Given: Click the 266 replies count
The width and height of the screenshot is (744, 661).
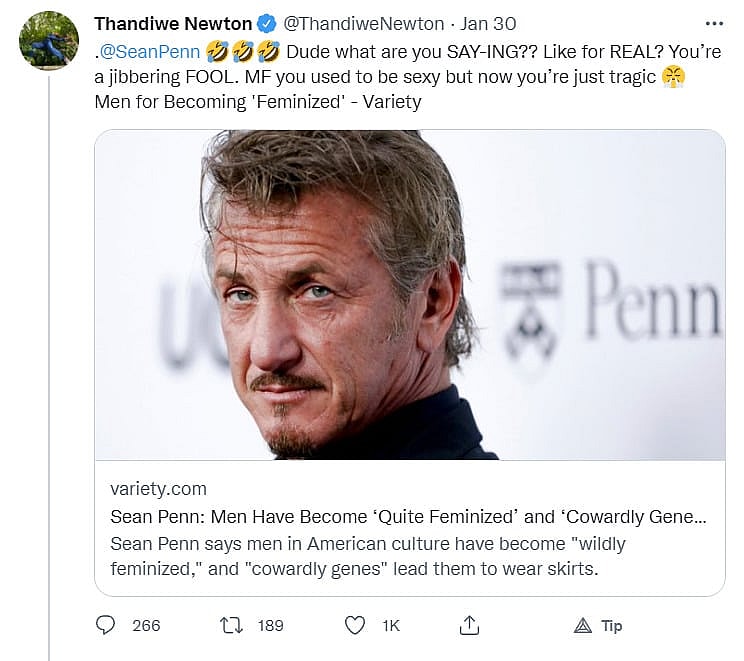Looking at the screenshot, I should coord(146,626).
